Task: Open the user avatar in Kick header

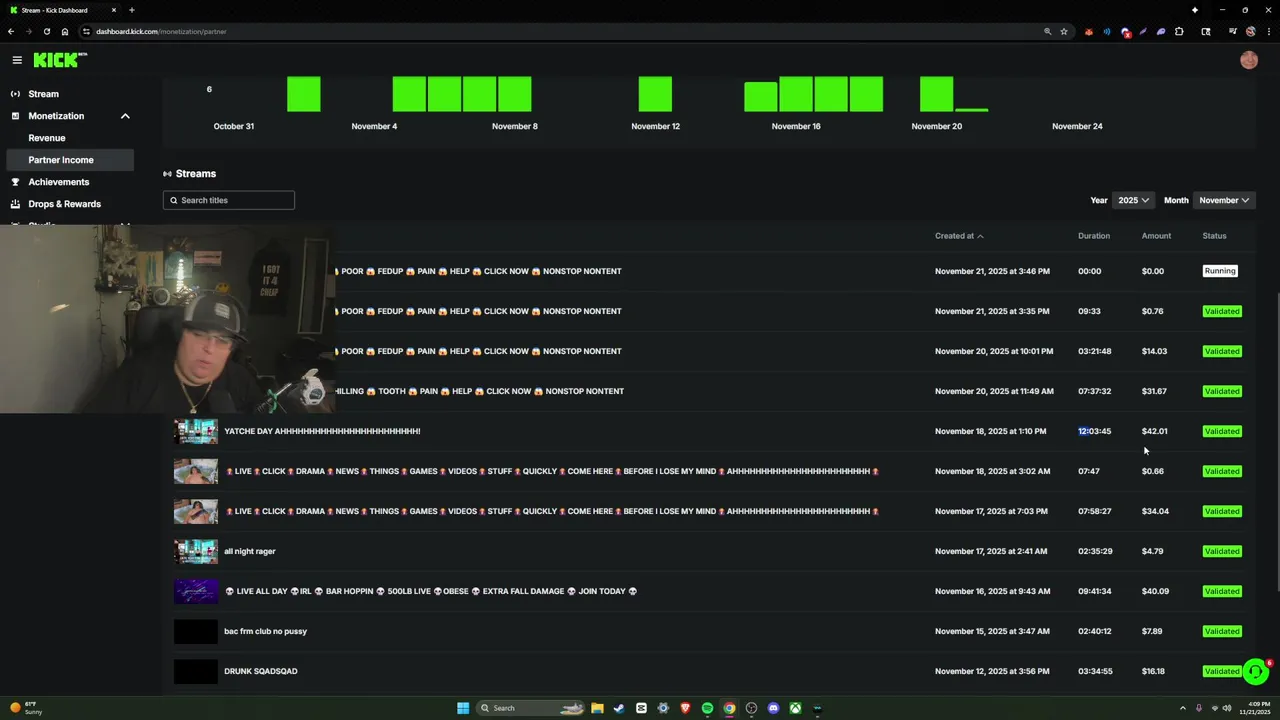Action: 1249,60
